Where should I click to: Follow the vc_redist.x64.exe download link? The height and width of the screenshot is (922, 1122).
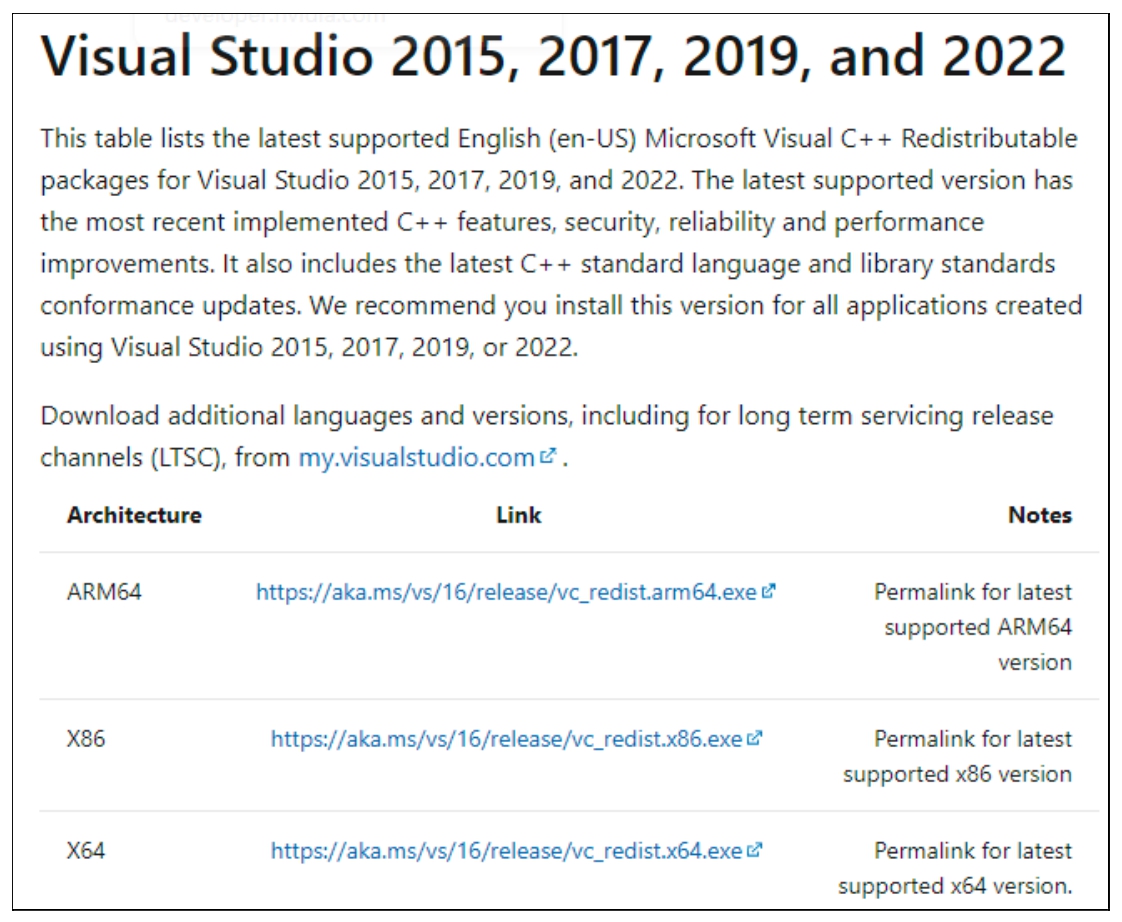[x=506, y=852]
